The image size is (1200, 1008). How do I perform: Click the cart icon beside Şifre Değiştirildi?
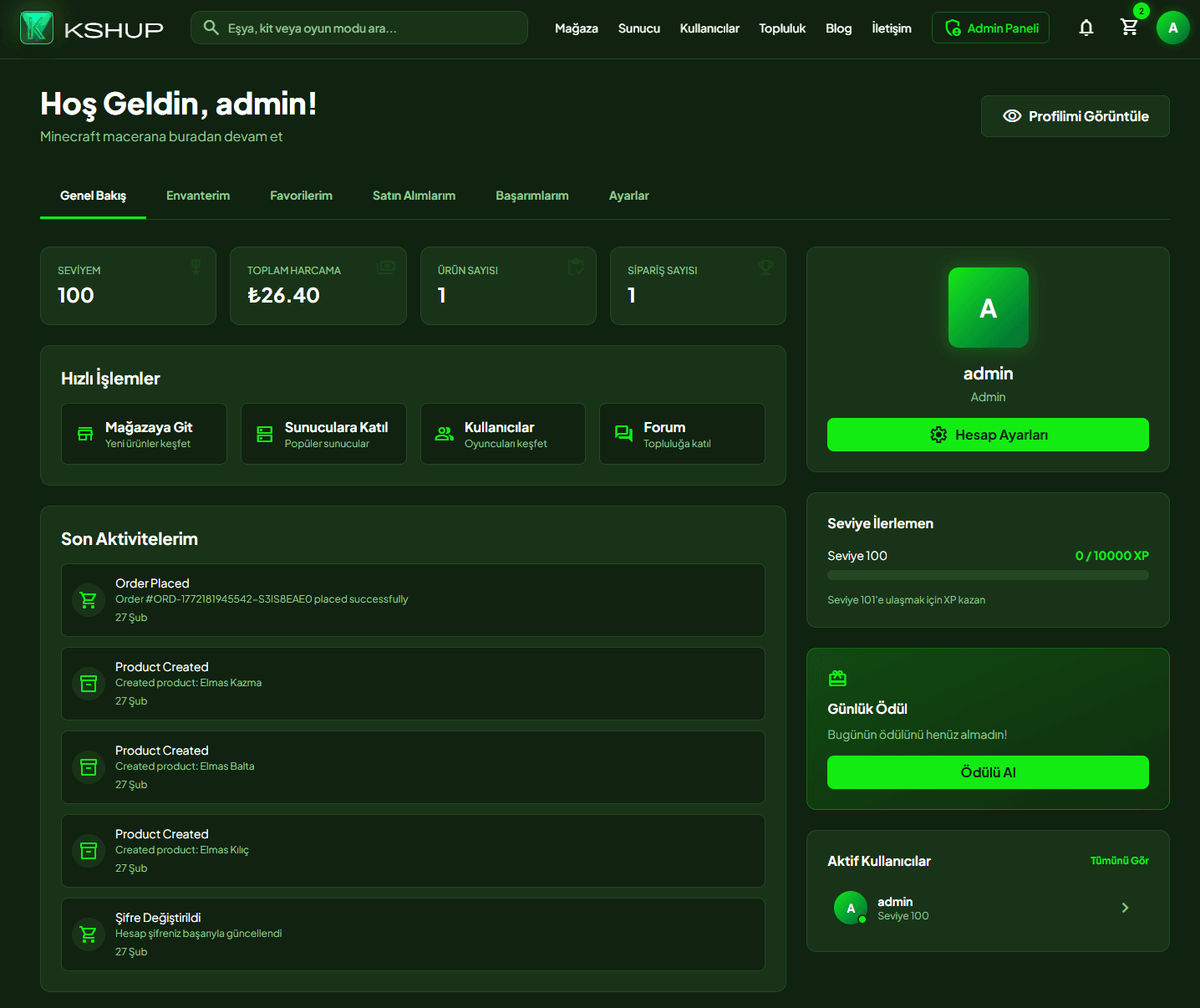coord(89,934)
